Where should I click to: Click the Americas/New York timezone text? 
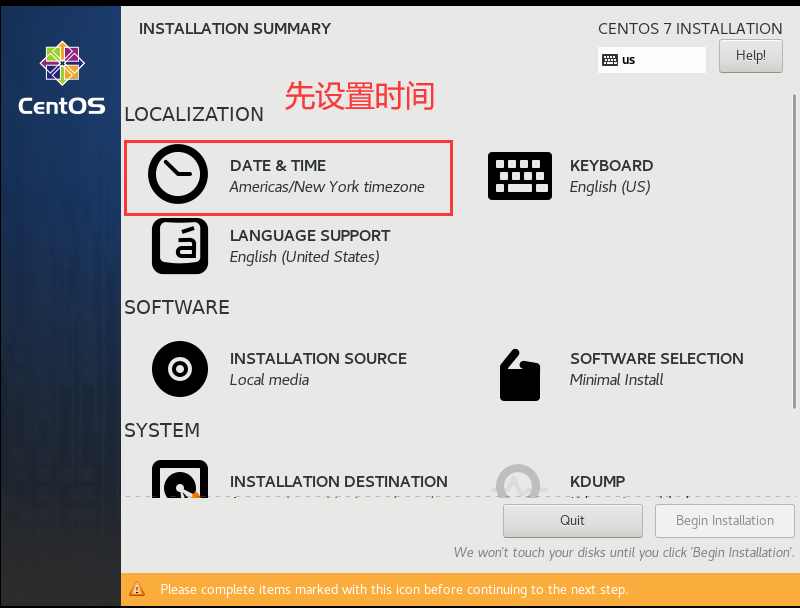(327, 187)
